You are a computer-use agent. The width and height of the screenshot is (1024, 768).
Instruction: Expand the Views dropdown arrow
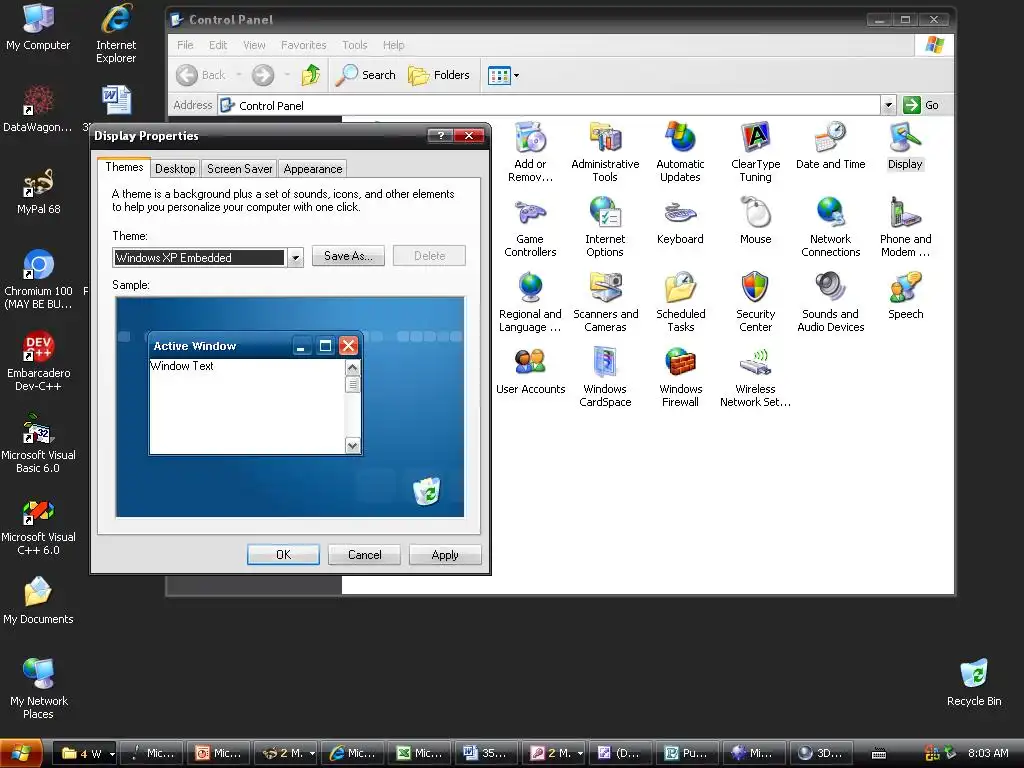(517, 76)
